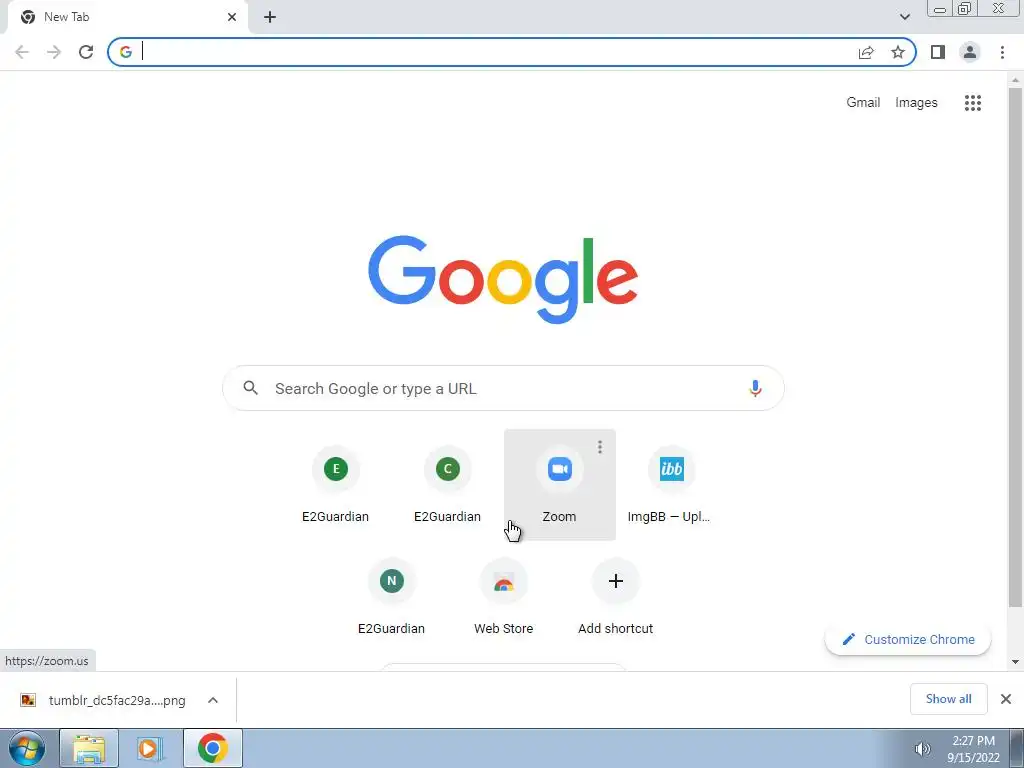This screenshot has height=768, width=1024.
Task: Click the Chrome taskbar icon
Action: click(212, 748)
